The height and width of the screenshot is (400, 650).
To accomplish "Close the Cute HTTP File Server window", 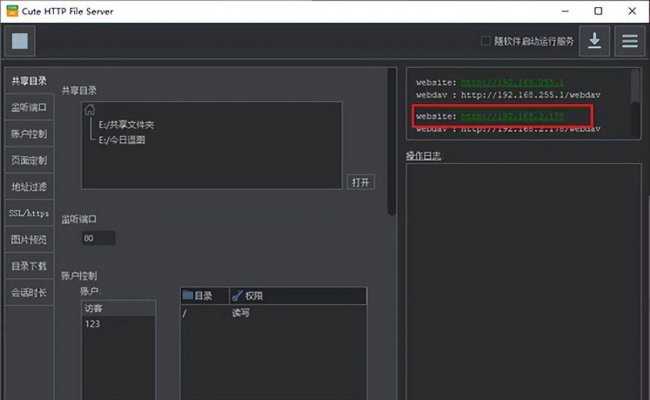I will coord(632,11).
